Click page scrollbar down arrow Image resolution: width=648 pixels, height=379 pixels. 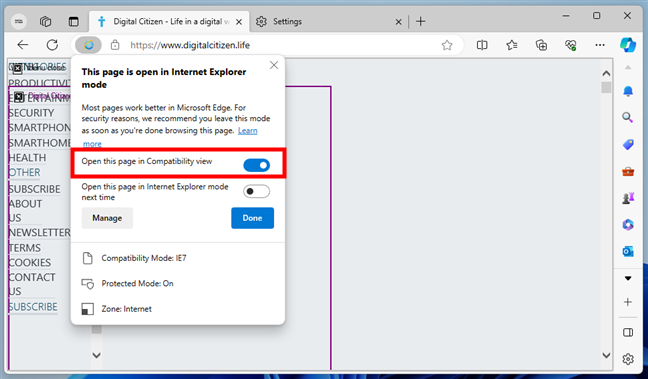(x=606, y=355)
